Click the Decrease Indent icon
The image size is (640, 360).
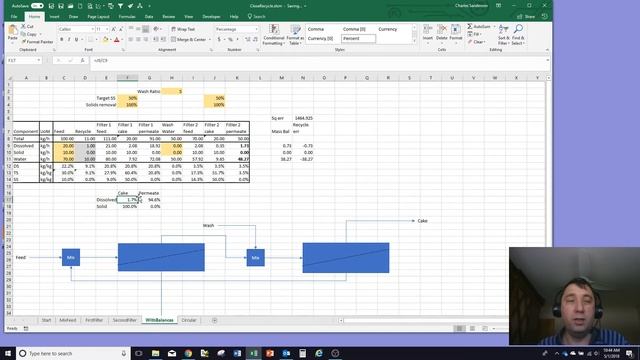156,40
